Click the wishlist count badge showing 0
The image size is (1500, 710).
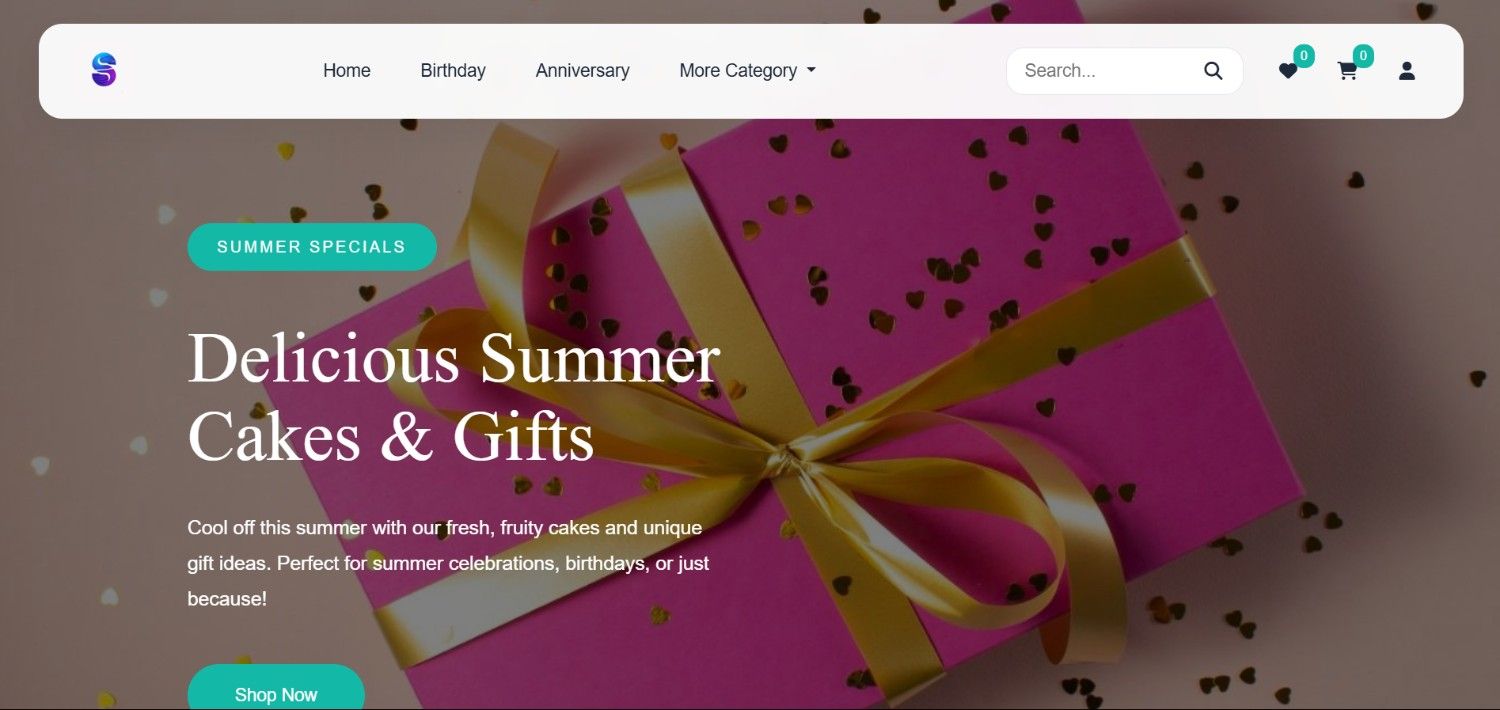(1304, 56)
